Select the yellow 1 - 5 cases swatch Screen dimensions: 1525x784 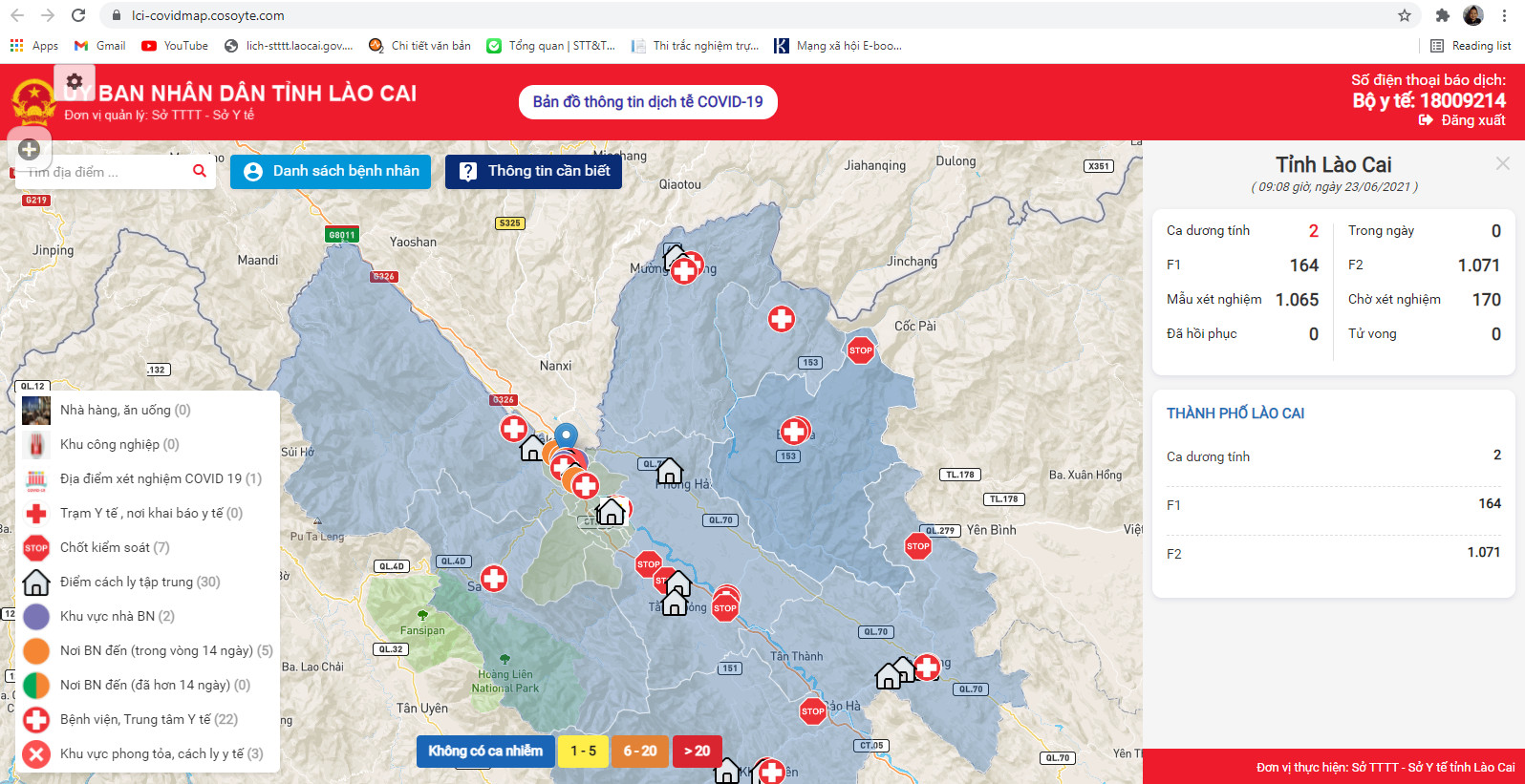click(583, 751)
